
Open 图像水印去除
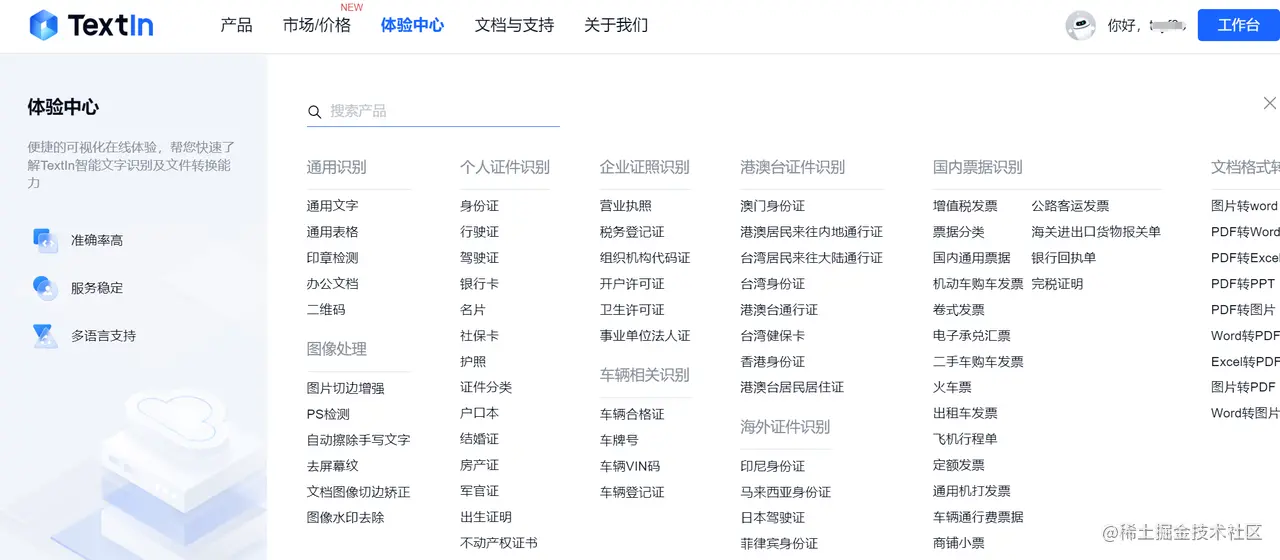345,518
